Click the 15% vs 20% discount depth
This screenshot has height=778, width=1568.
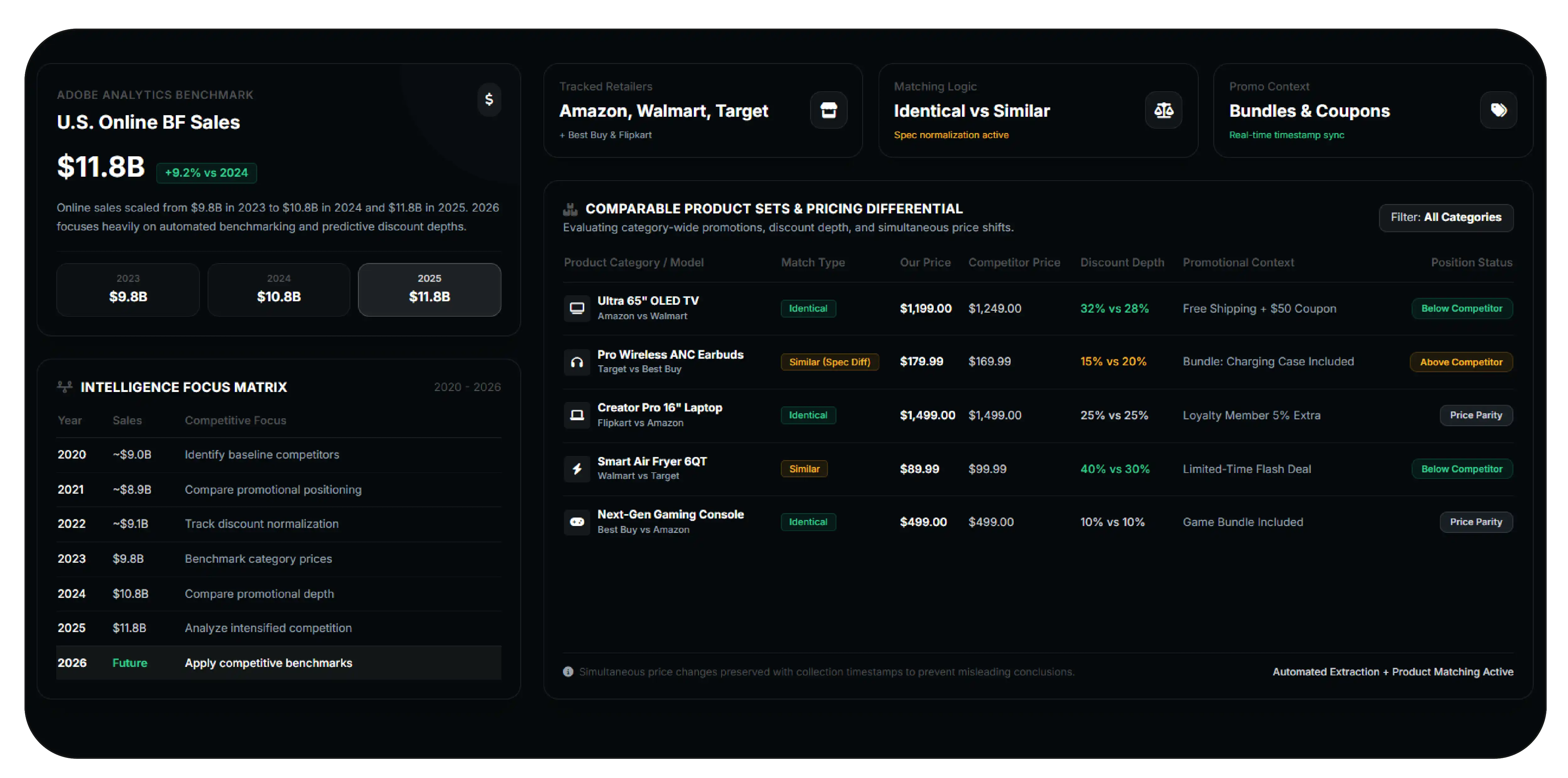pos(1113,362)
